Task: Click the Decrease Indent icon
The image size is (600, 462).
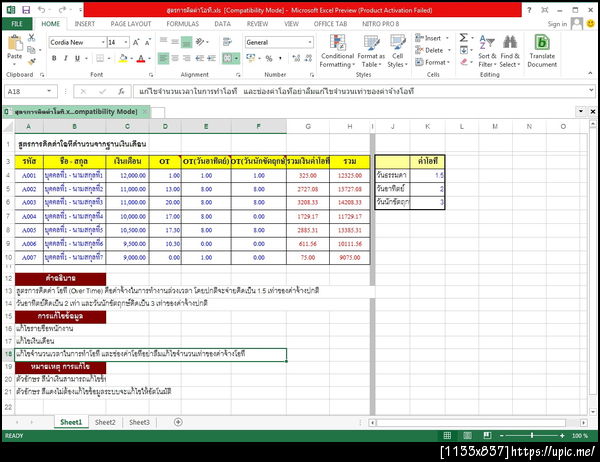Action: tap(200, 59)
